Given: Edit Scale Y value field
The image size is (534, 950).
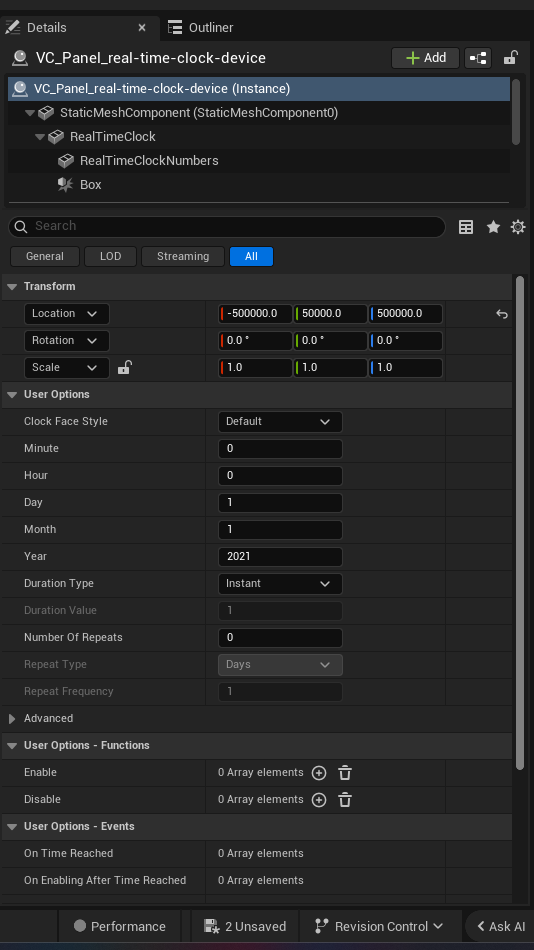Looking at the screenshot, I should pyautogui.click(x=330, y=368).
